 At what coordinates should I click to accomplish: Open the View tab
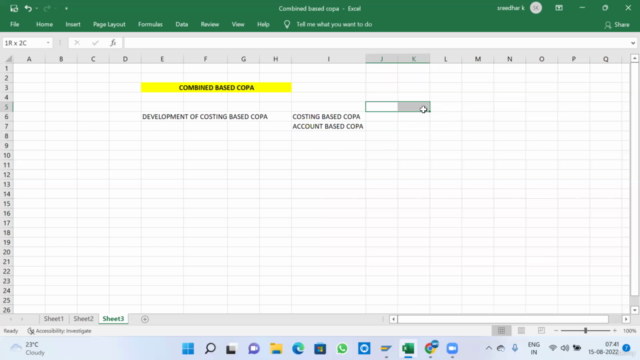click(x=238, y=24)
